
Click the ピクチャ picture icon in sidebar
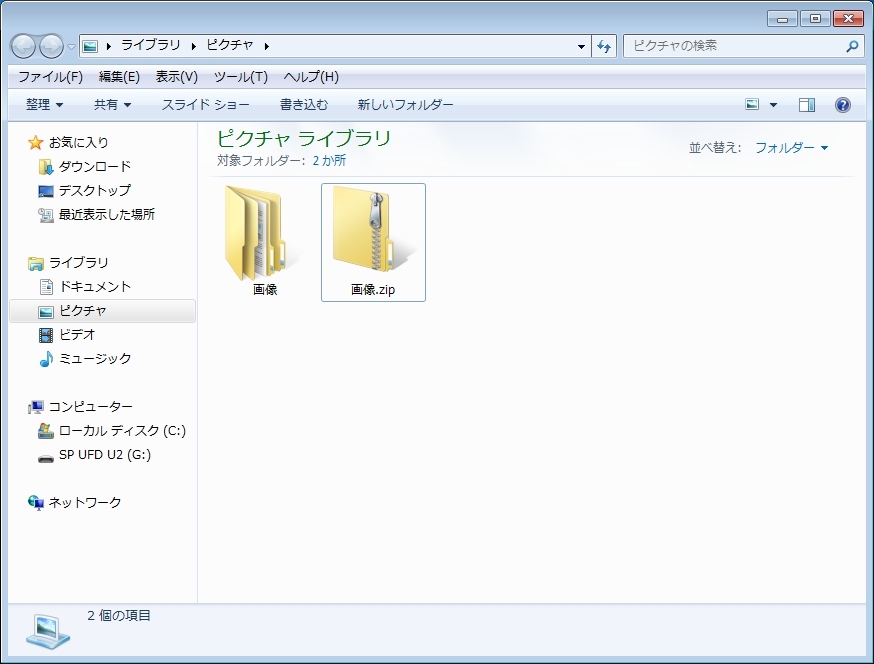(46, 312)
